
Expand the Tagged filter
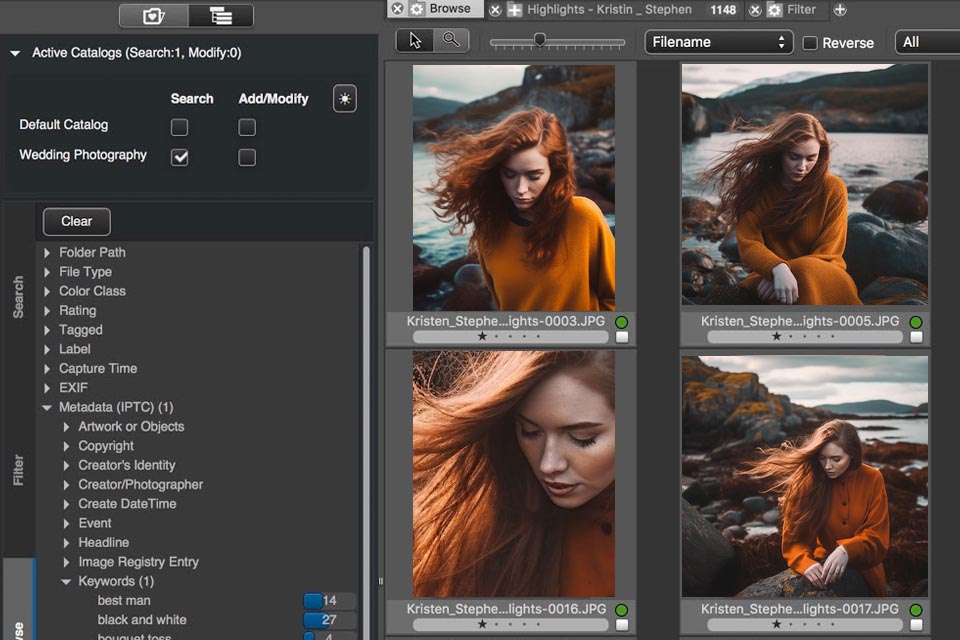(x=47, y=330)
